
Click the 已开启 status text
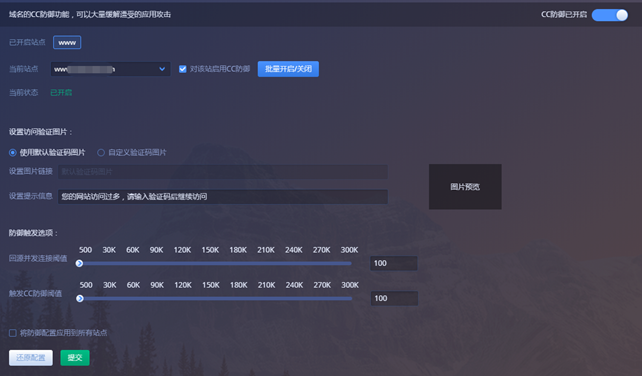point(61,93)
